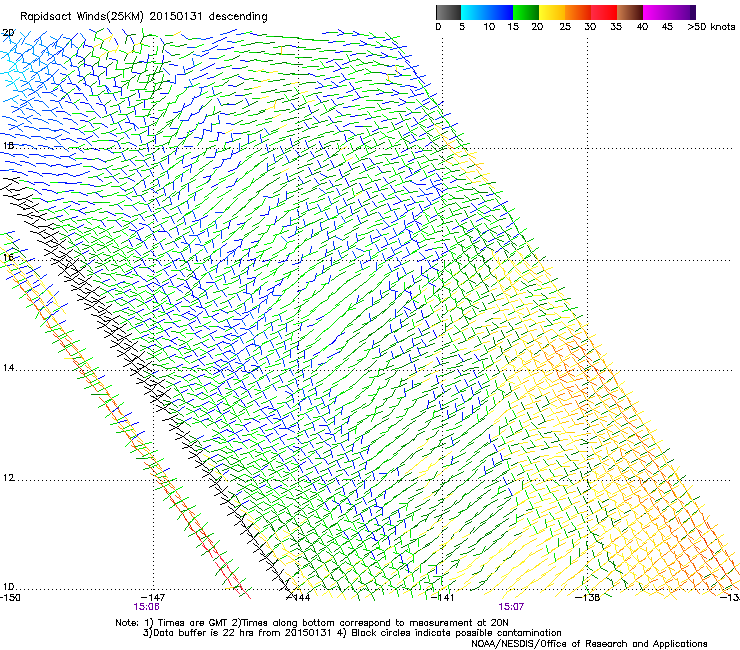Image resolution: width=740 pixels, height=650 pixels.
Task: Click the longitude label '-138'
Action: (x=588, y=598)
